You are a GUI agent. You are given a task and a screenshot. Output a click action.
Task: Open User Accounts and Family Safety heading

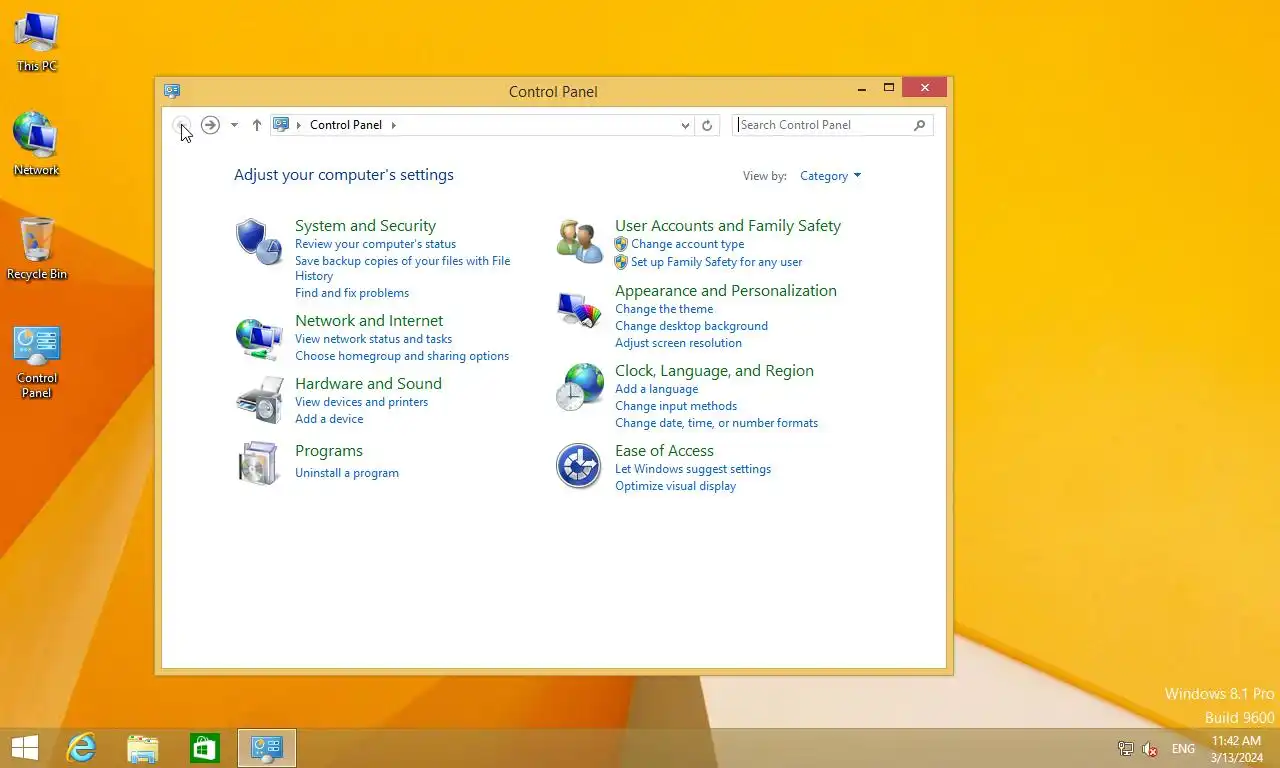(x=728, y=226)
